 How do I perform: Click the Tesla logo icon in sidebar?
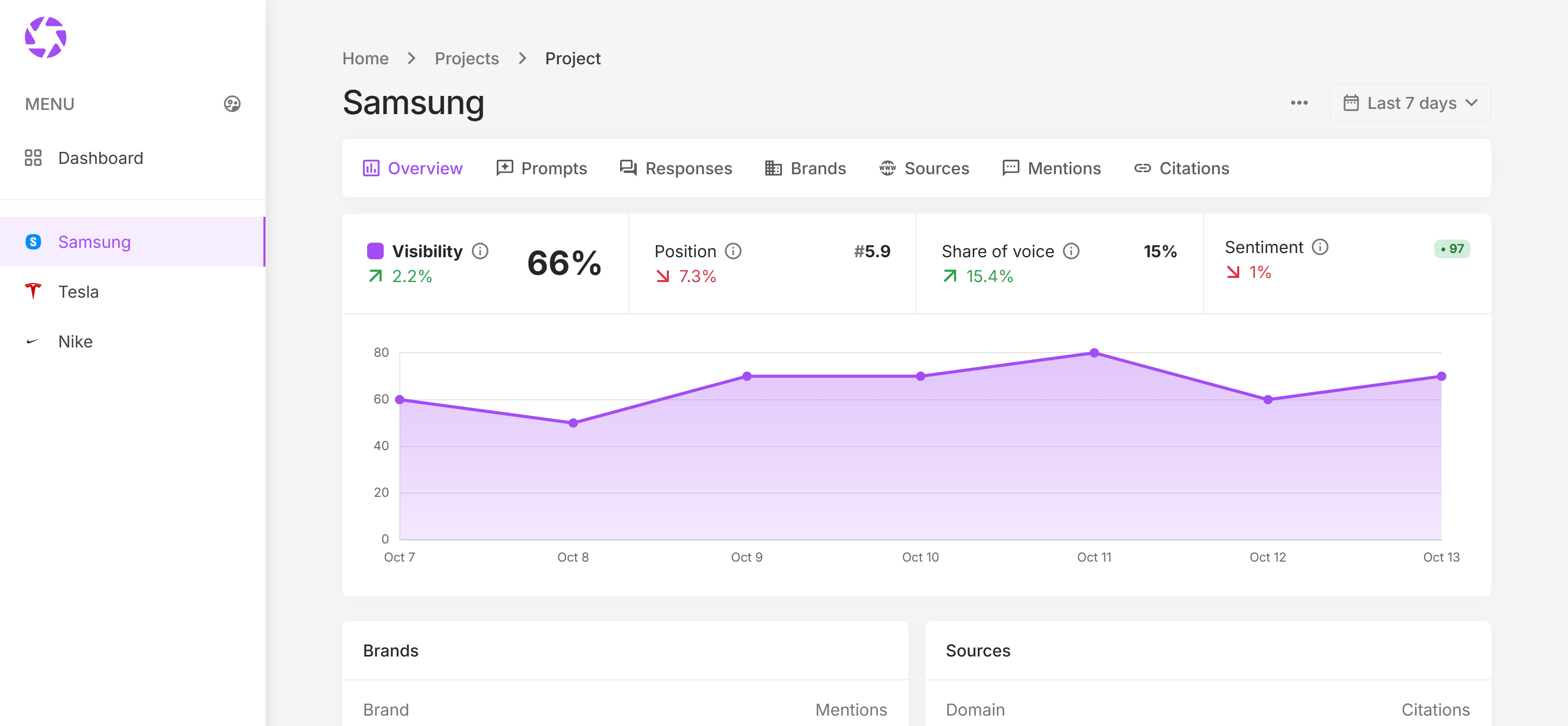point(33,291)
